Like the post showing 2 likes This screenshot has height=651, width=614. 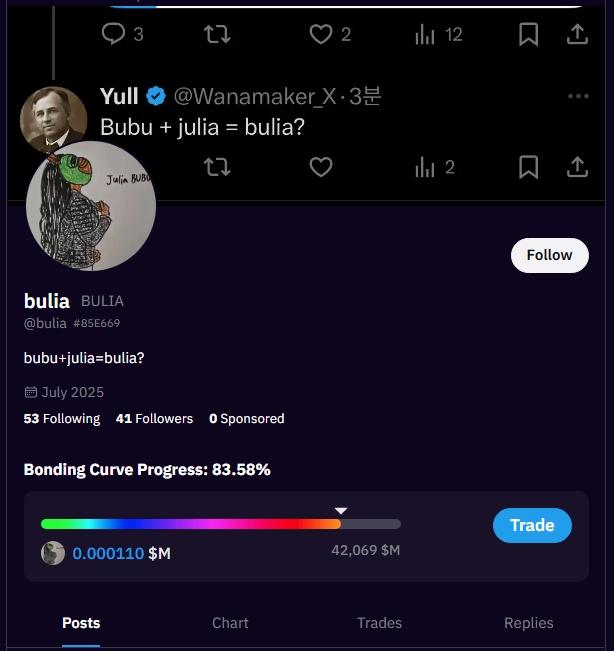tap(320, 34)
